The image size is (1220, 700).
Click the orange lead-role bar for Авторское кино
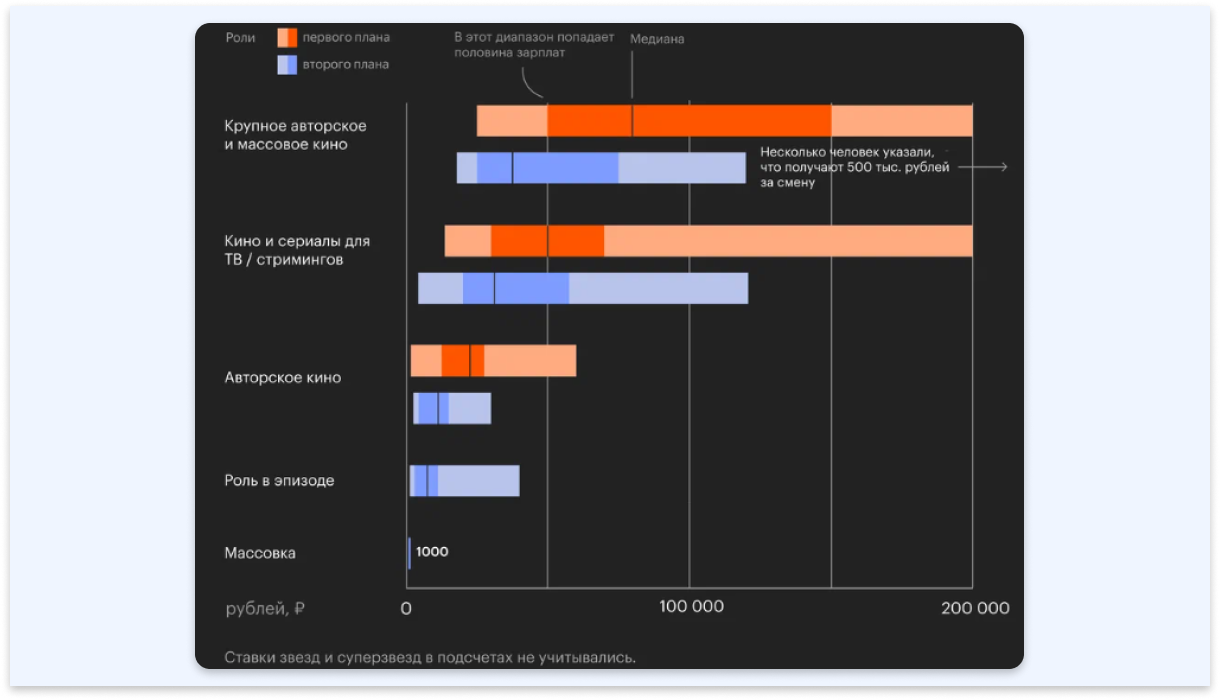coord(493,361)
